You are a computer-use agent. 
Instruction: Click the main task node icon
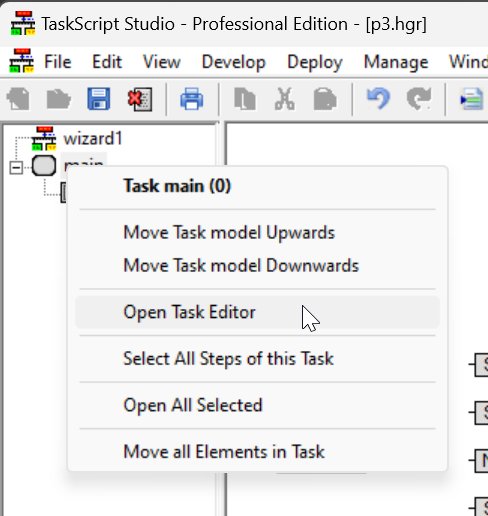click(44, 166)
